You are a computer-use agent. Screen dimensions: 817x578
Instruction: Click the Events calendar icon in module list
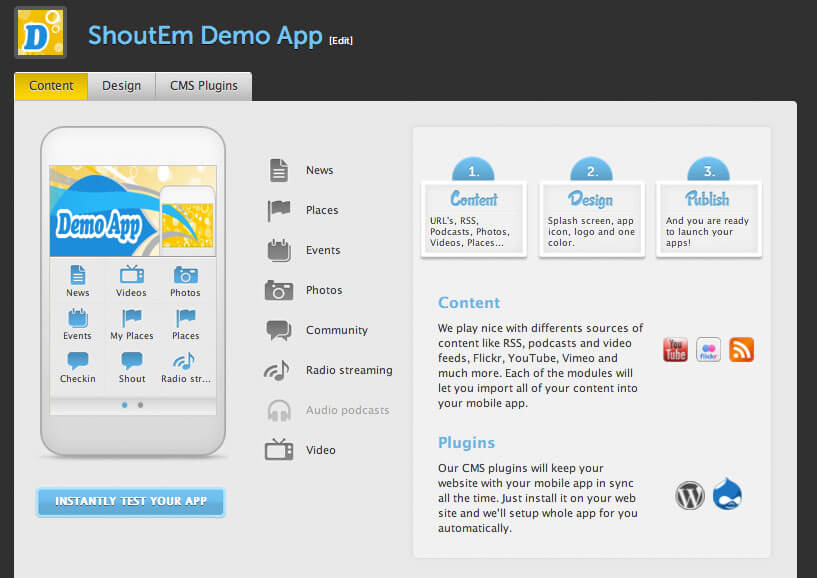click(x=278, y=250)
